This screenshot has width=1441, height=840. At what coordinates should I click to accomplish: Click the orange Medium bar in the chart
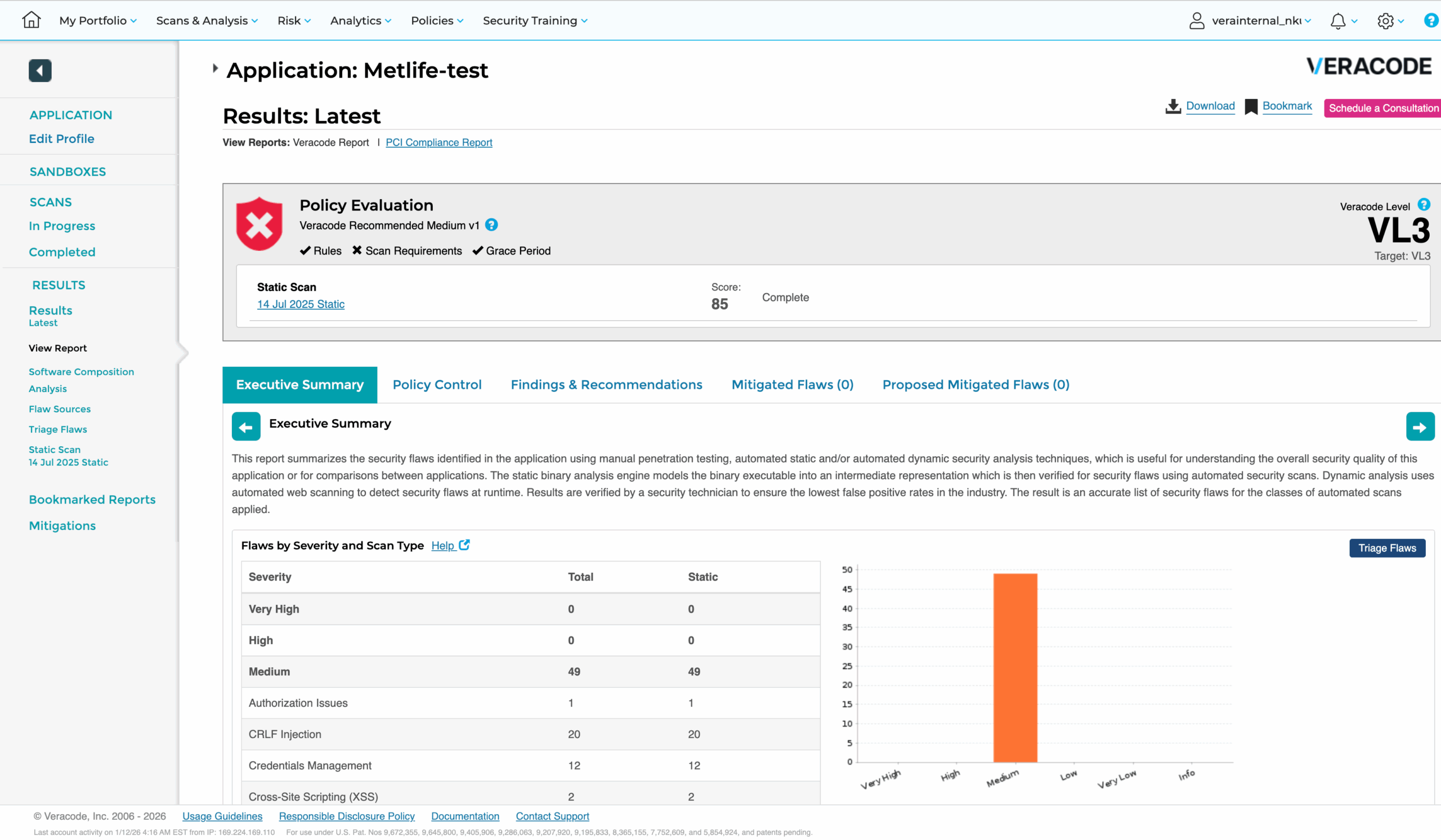pos(1015,667)
